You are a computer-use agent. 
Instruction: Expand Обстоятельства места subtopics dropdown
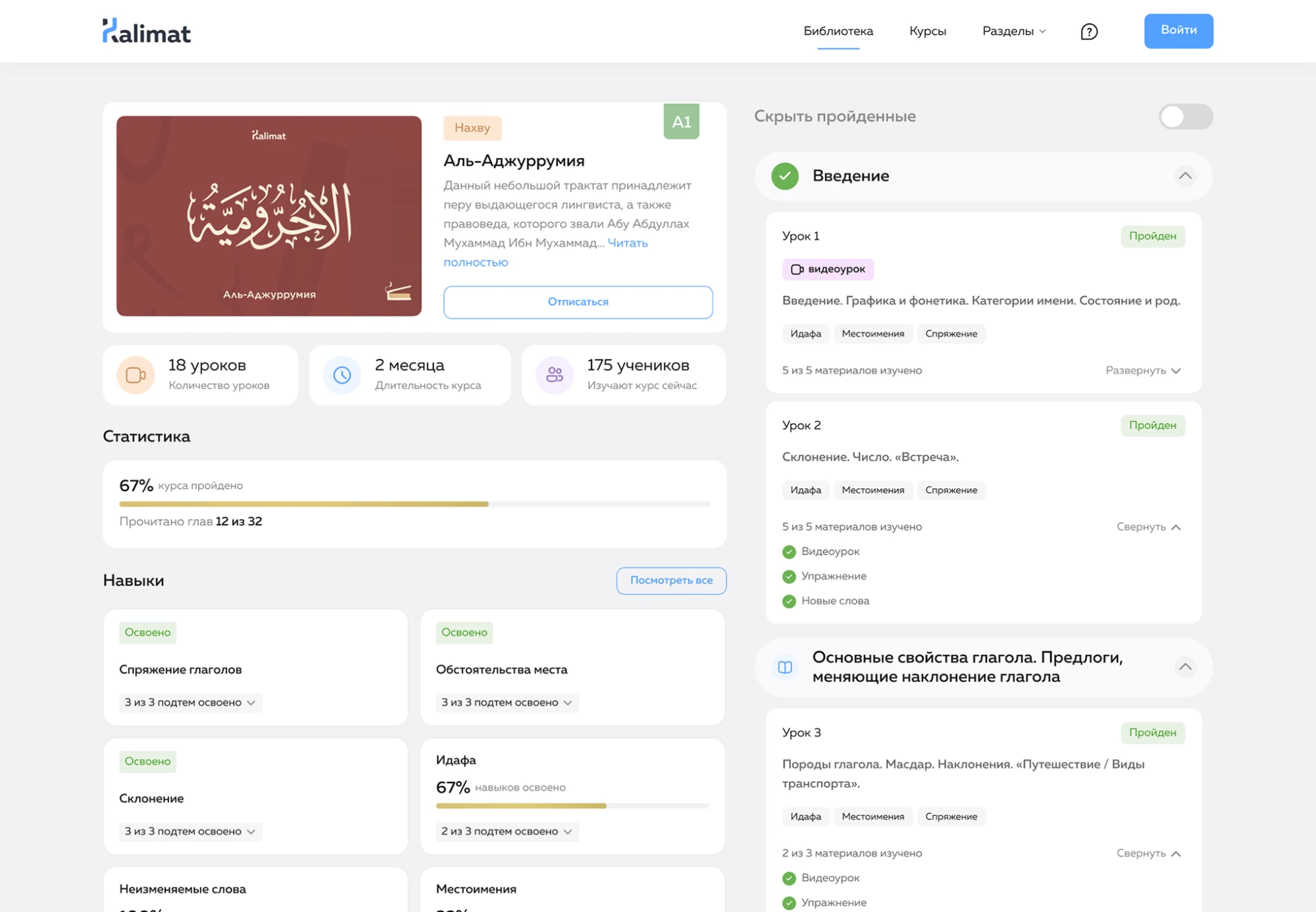point(507,703)
